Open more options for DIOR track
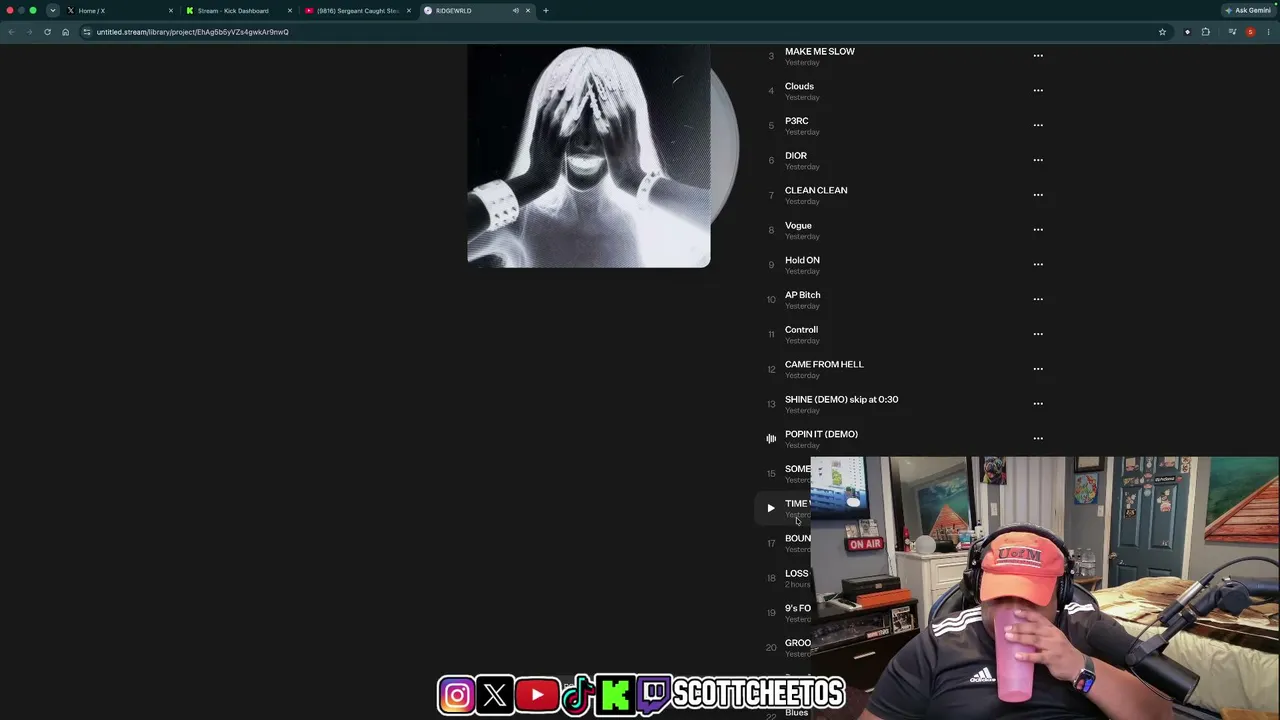The height and width of the screenshot is (720, 1280). (1038, 160)
